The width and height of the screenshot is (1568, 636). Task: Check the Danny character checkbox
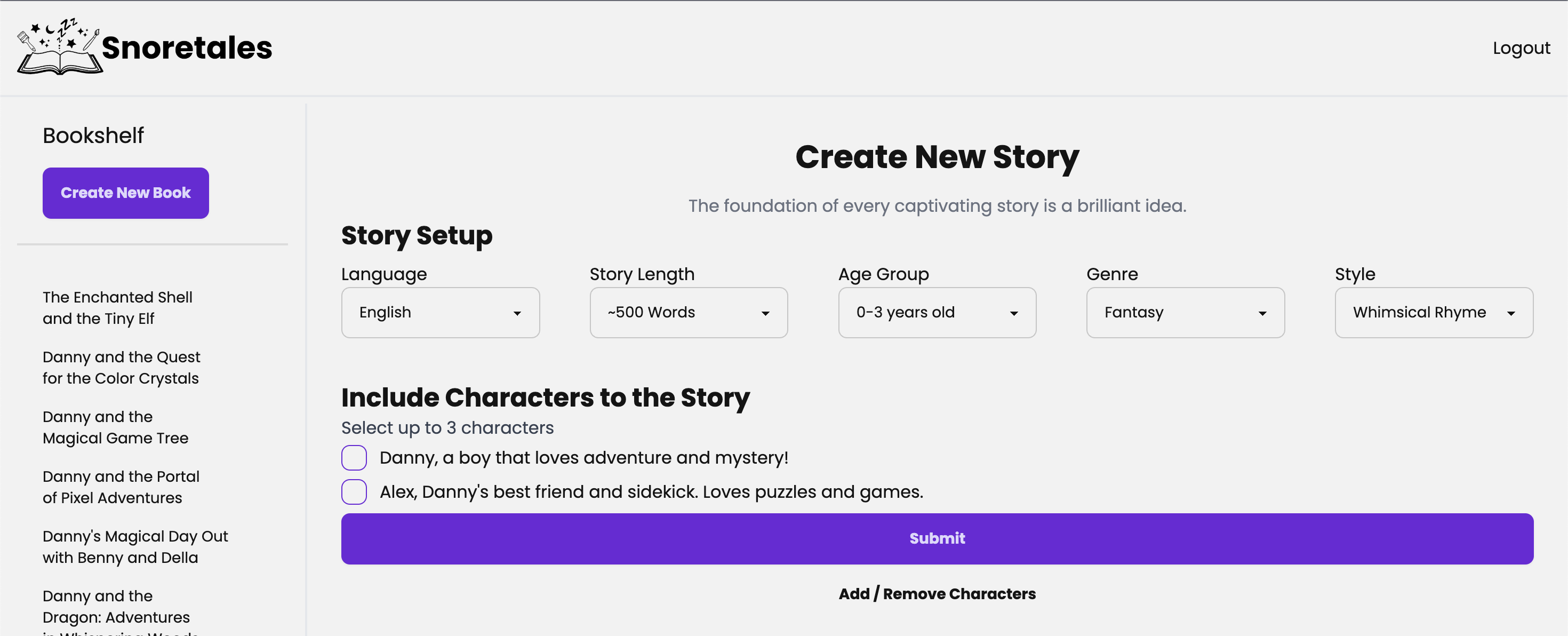354,457
